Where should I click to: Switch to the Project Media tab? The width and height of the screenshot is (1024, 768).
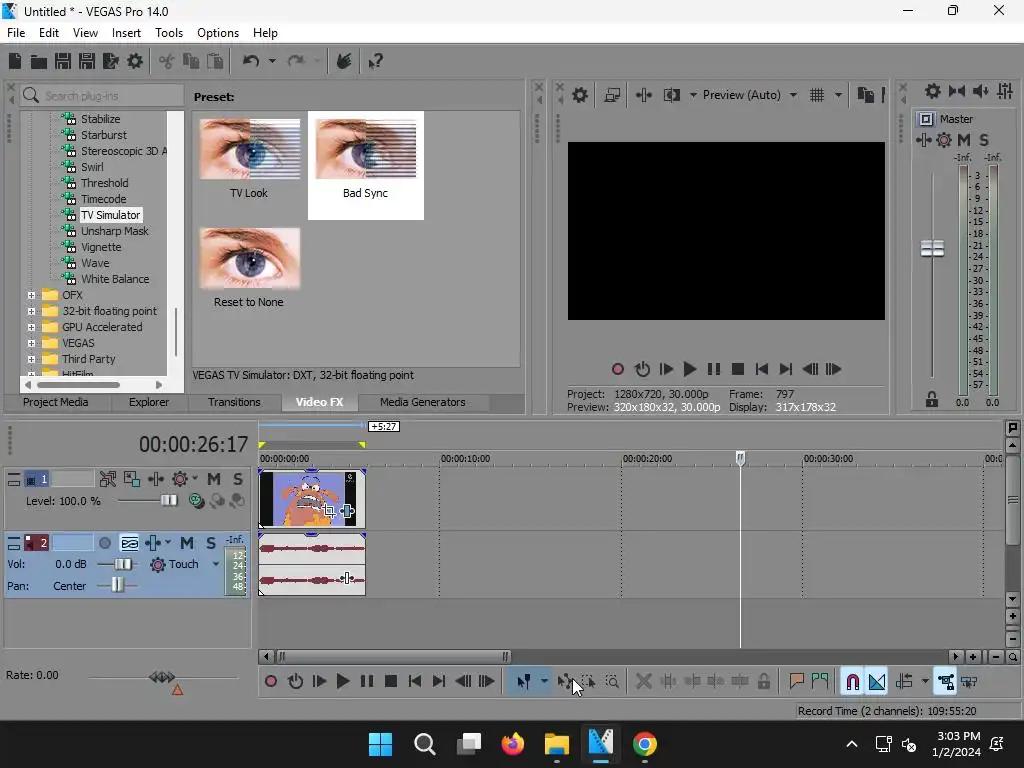(x=56, y=402)
